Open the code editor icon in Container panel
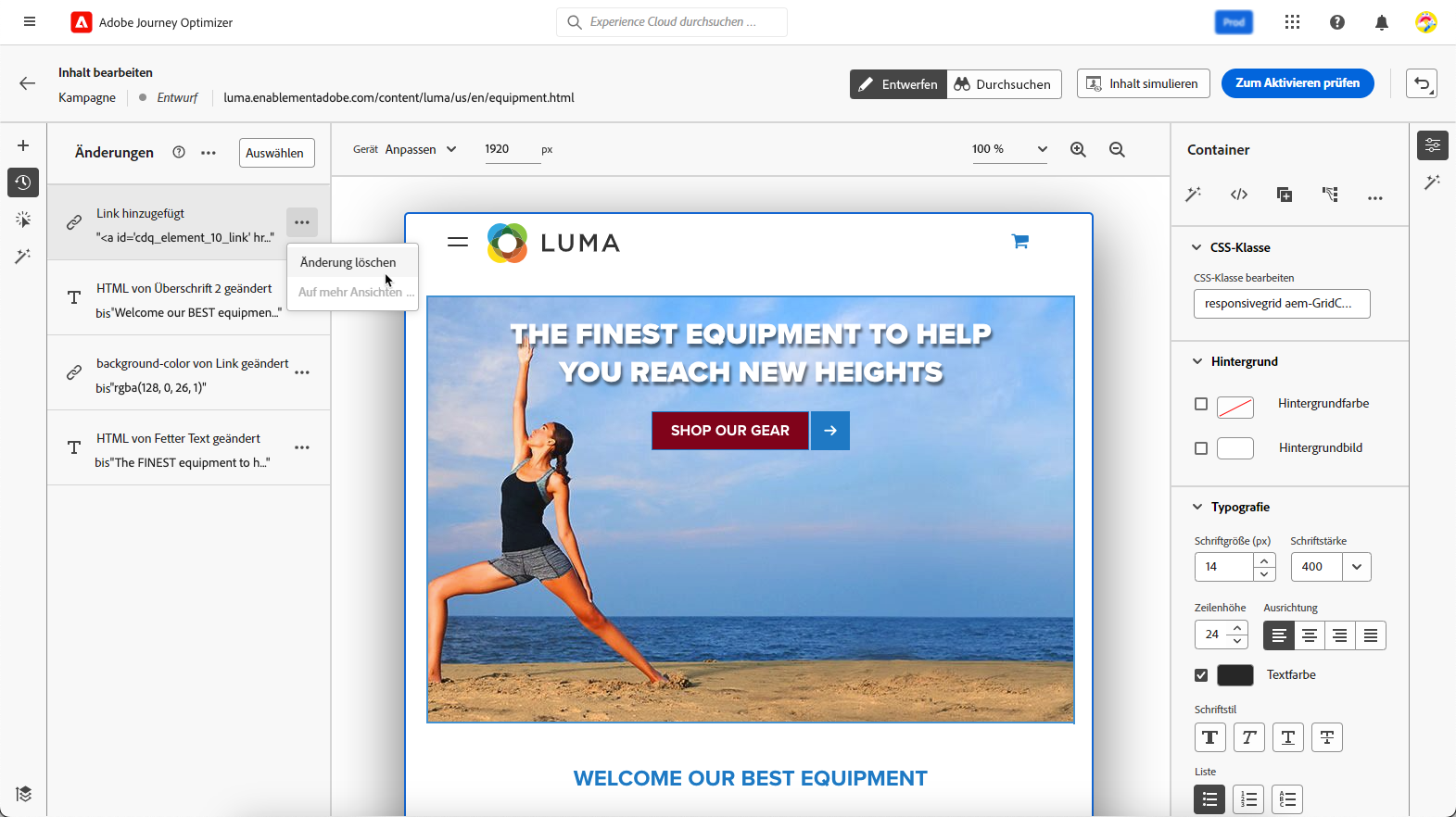 click(x=1239, y=195)
